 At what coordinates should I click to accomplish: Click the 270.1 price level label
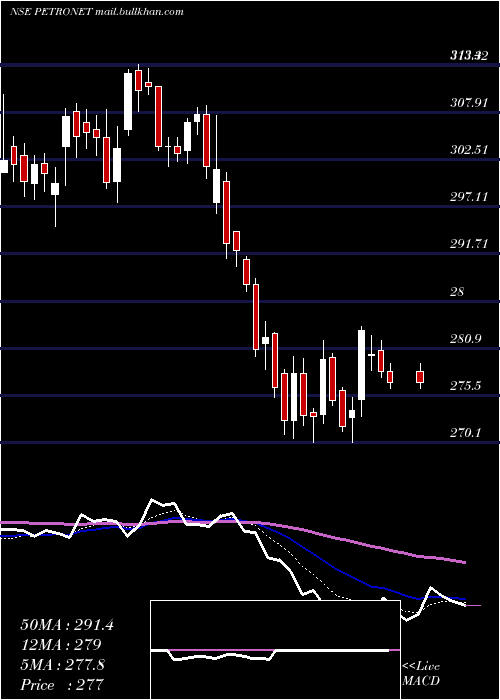[x=466, y=432]
